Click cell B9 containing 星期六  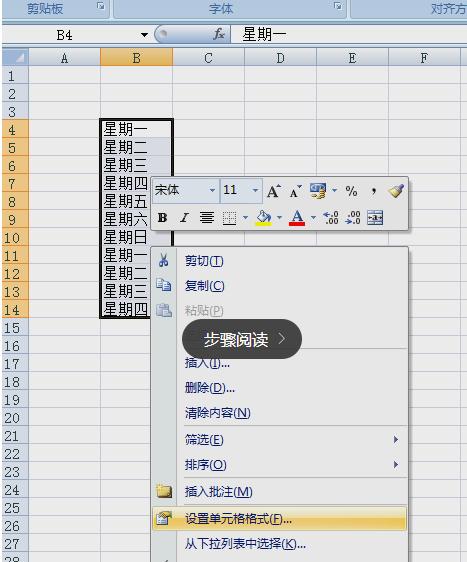coord(125,219)
